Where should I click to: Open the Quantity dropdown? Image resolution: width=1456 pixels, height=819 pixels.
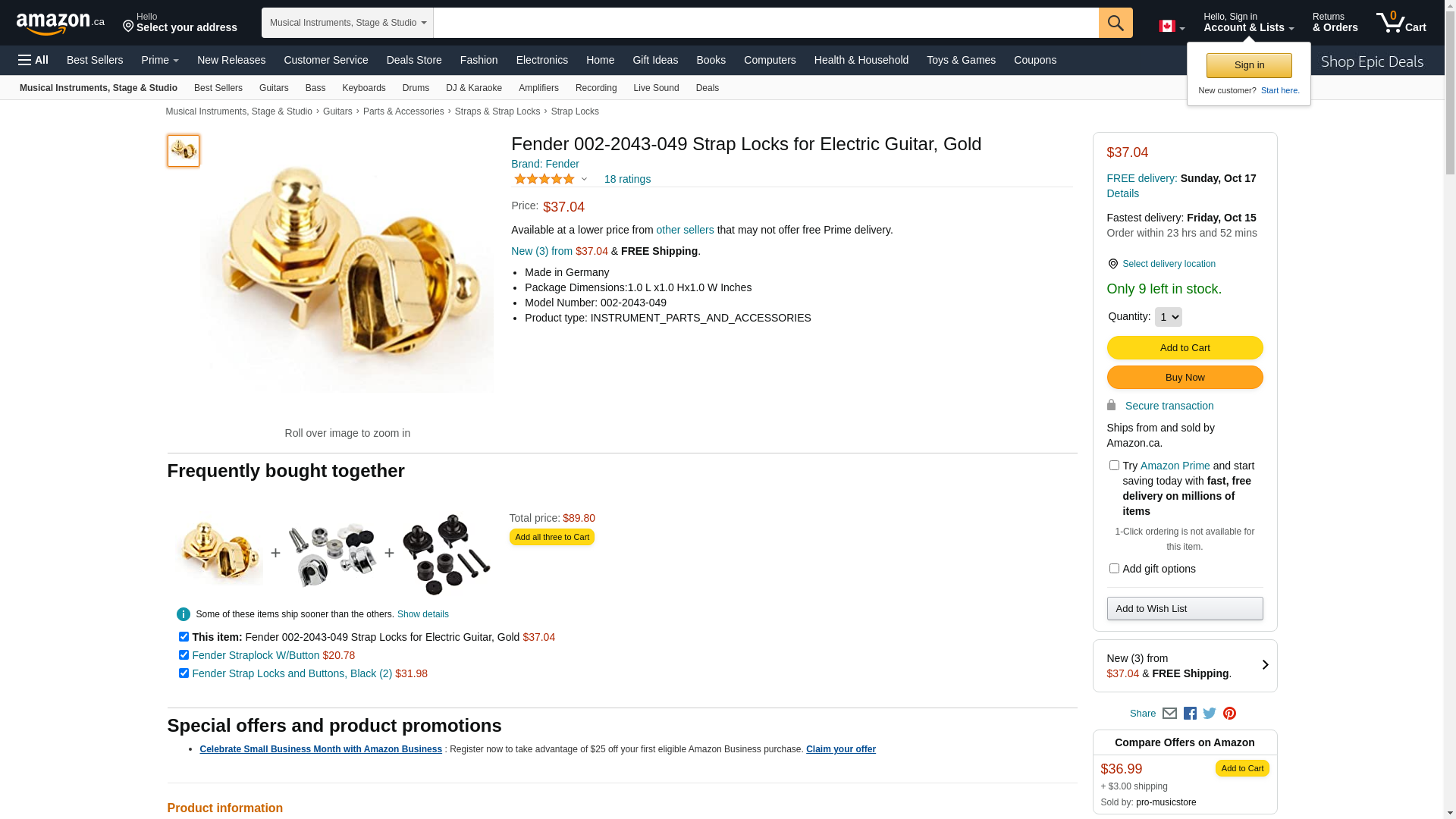(x=1168, y=317)
